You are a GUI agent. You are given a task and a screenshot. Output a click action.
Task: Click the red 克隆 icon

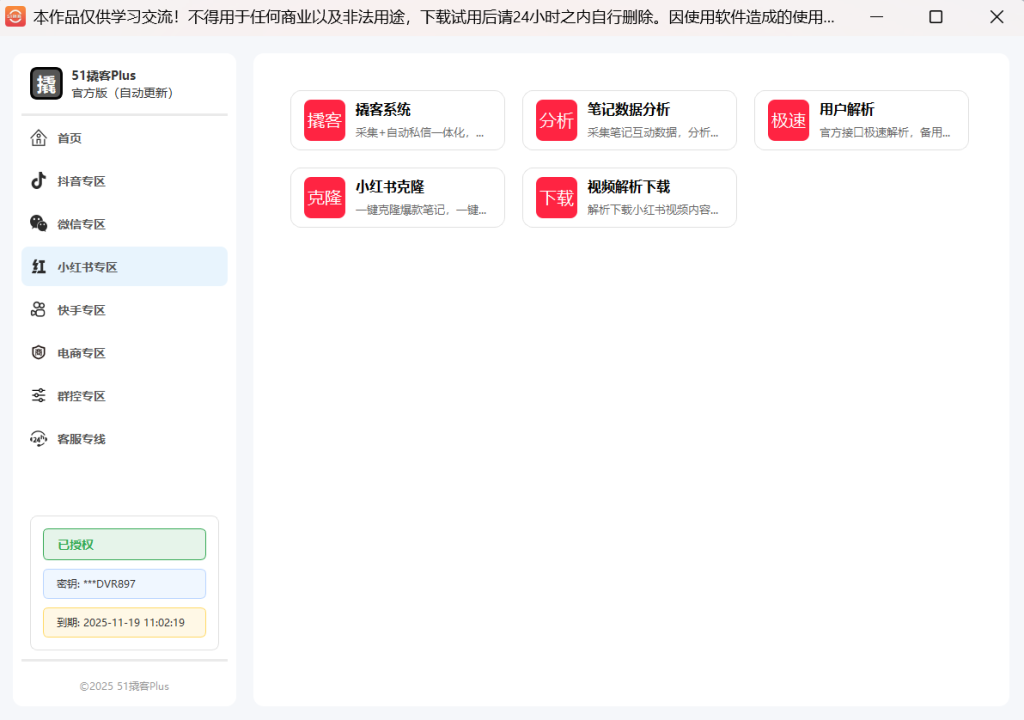click(x=324, y=198)
